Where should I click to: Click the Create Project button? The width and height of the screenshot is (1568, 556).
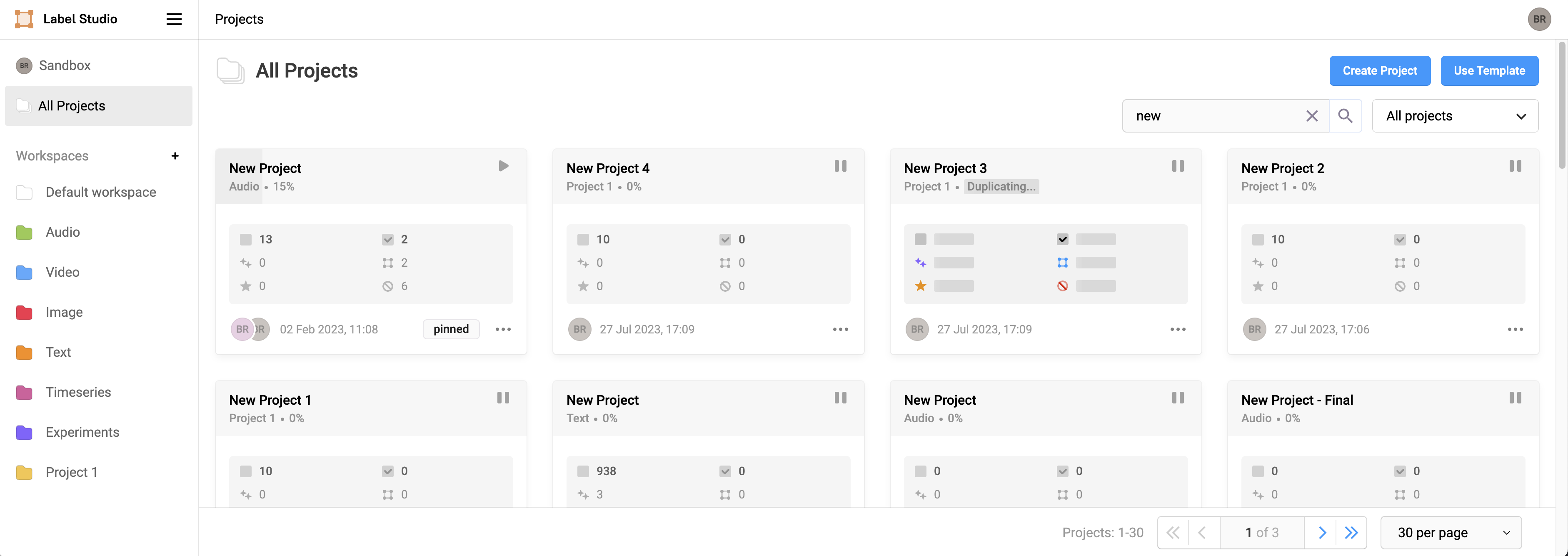tap(1379, 70)
